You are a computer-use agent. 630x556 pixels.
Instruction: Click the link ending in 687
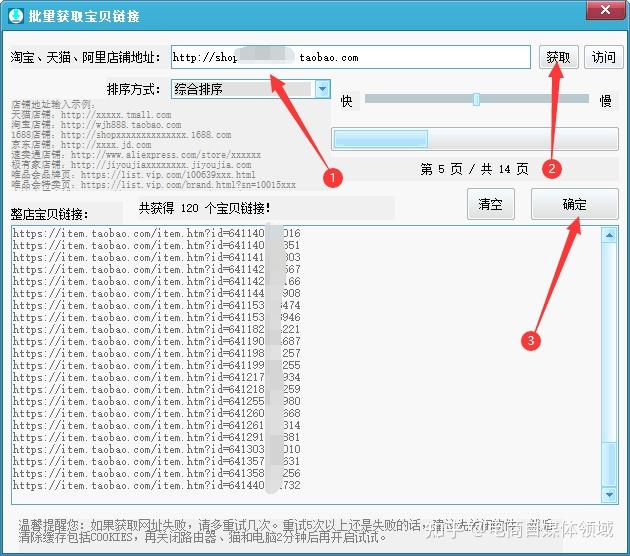pyautogui.click(x=157, y=341)
